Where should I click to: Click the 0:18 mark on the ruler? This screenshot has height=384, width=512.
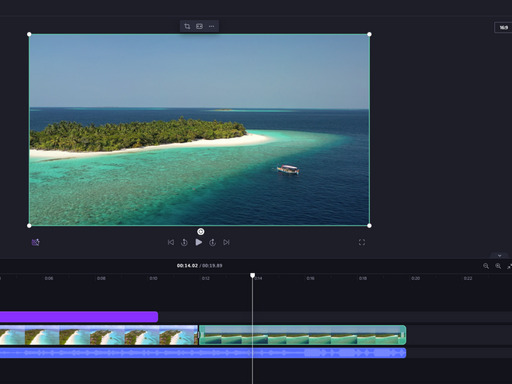[363, 278]
